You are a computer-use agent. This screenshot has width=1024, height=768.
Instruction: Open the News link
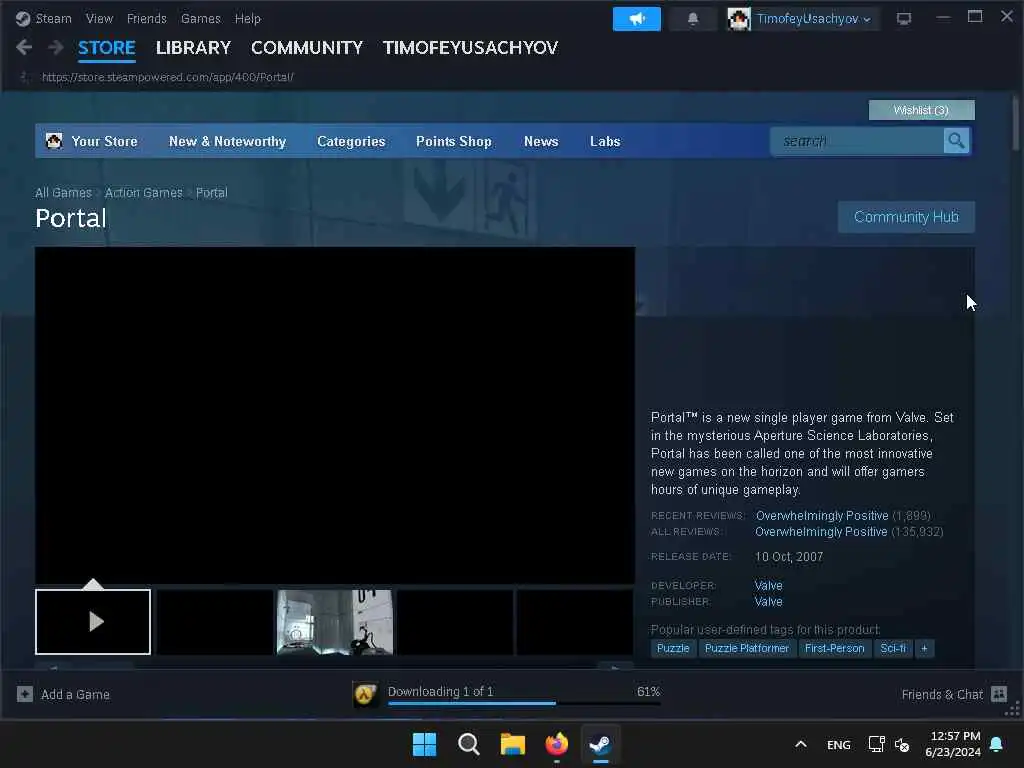(x=541, y=141)
